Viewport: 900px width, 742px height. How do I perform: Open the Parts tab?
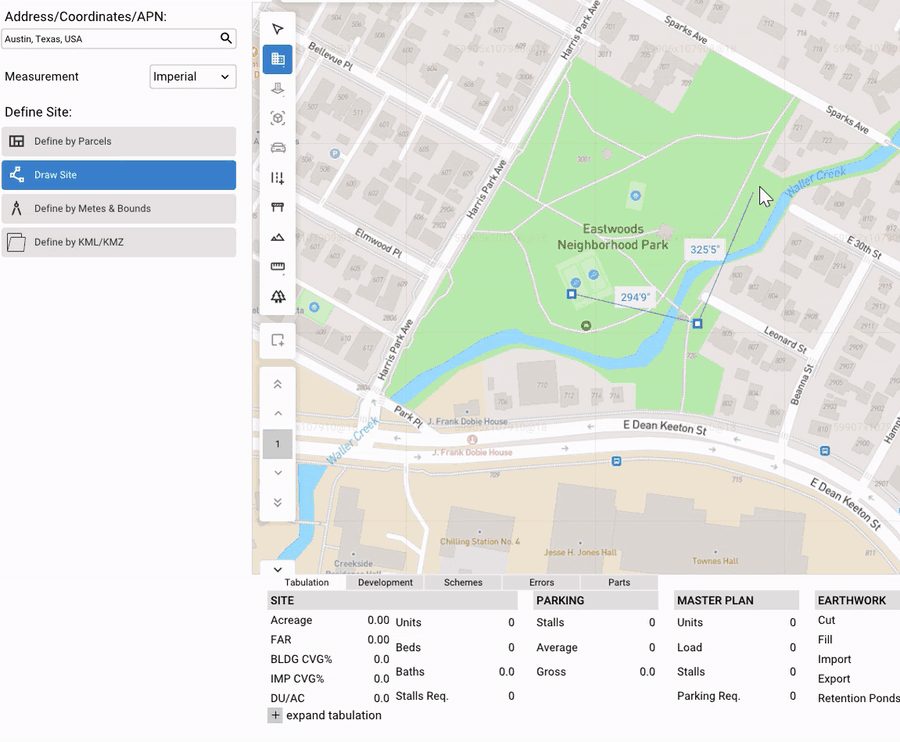point(619,582)
